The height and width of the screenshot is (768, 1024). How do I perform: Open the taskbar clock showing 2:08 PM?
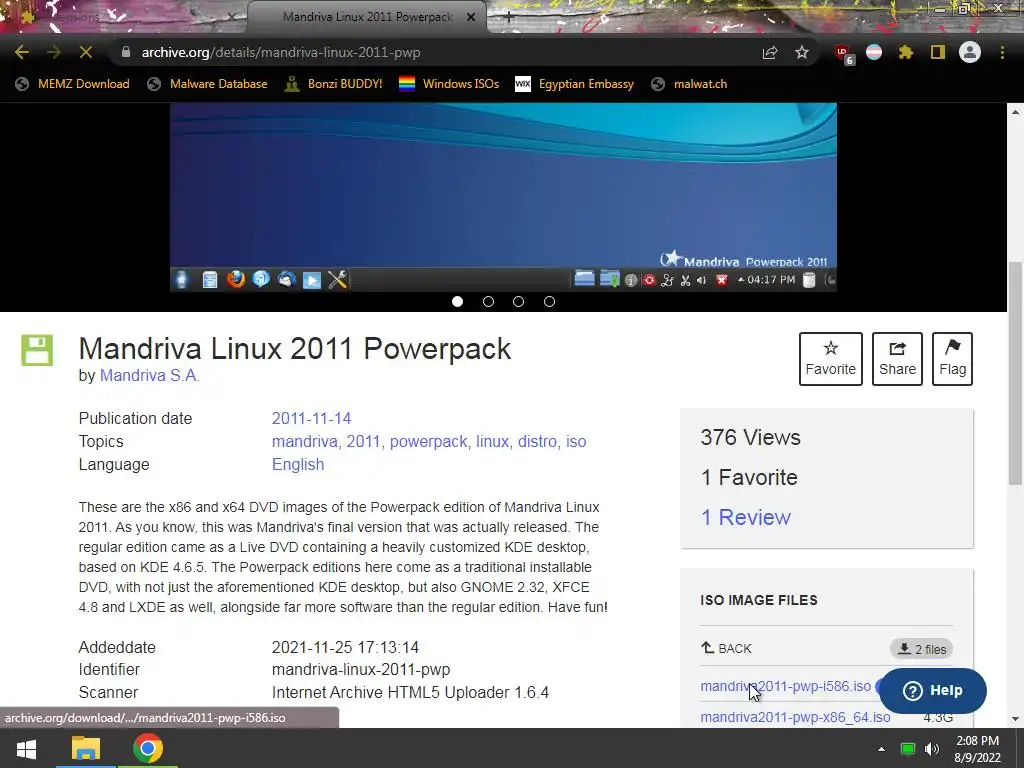[x=977, y=749]
